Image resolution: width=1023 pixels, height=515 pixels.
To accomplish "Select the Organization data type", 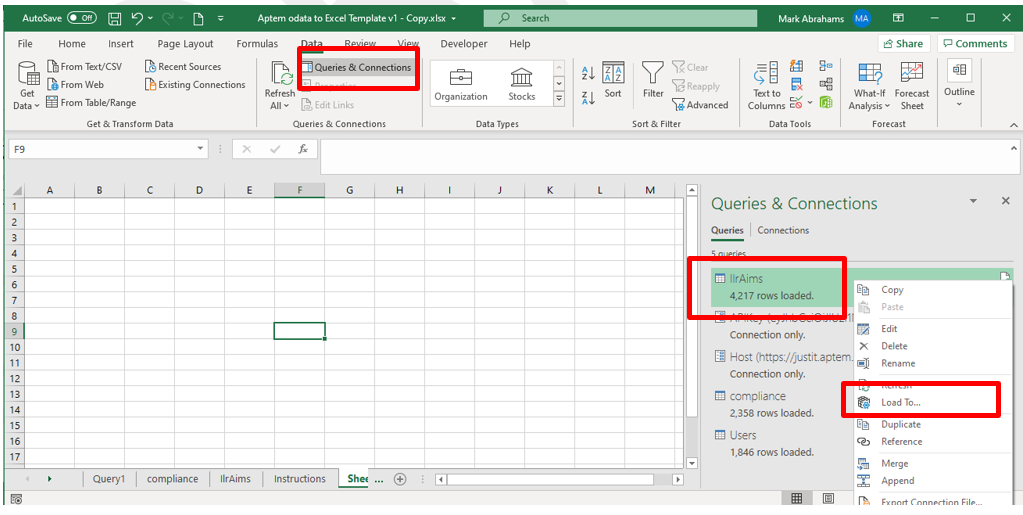I will coord(461,85).
